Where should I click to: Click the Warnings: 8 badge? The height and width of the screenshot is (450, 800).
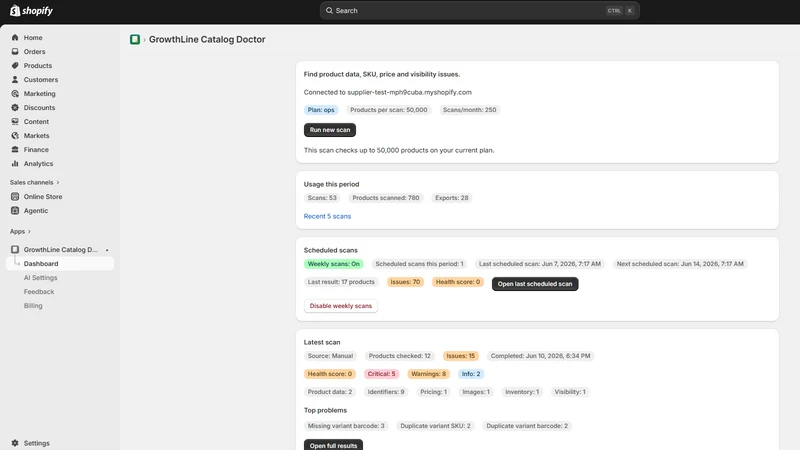[x=429, y=374]
